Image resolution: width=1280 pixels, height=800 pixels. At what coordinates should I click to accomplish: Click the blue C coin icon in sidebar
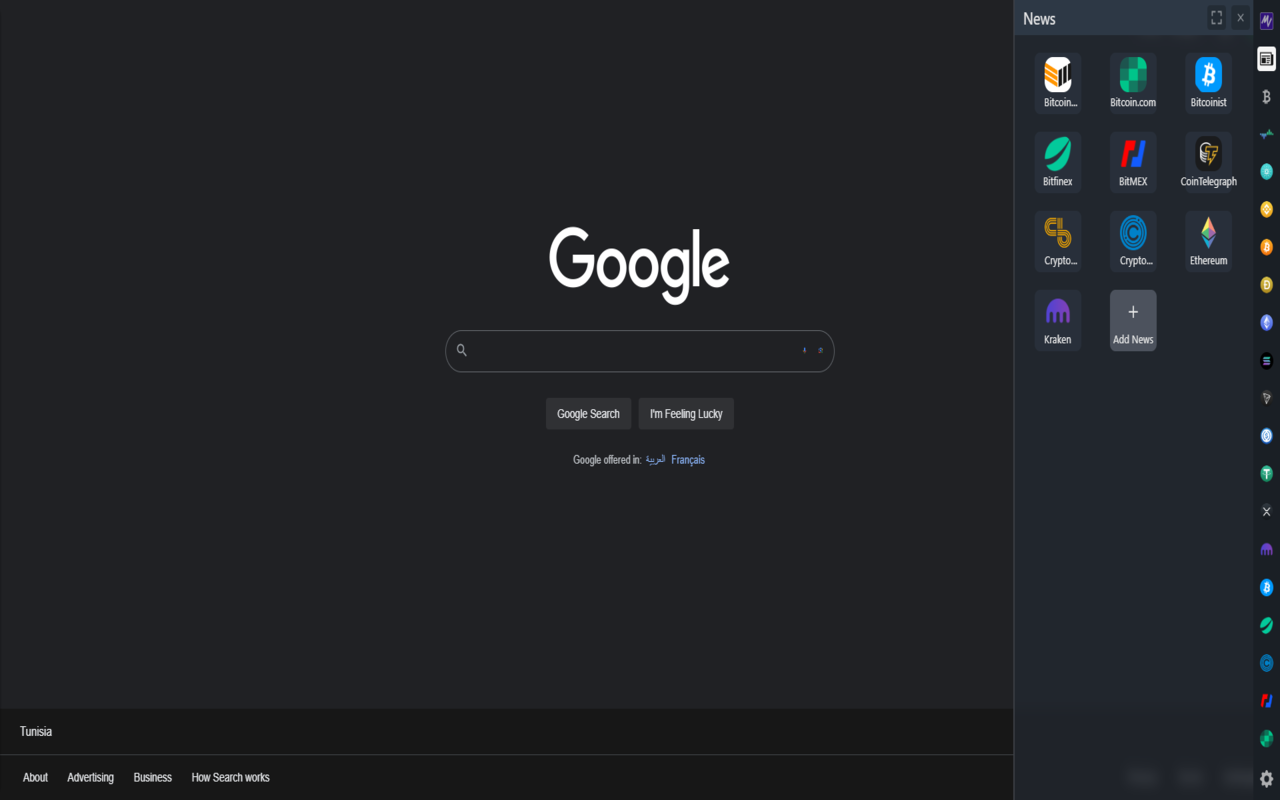tap(1266, 663)
